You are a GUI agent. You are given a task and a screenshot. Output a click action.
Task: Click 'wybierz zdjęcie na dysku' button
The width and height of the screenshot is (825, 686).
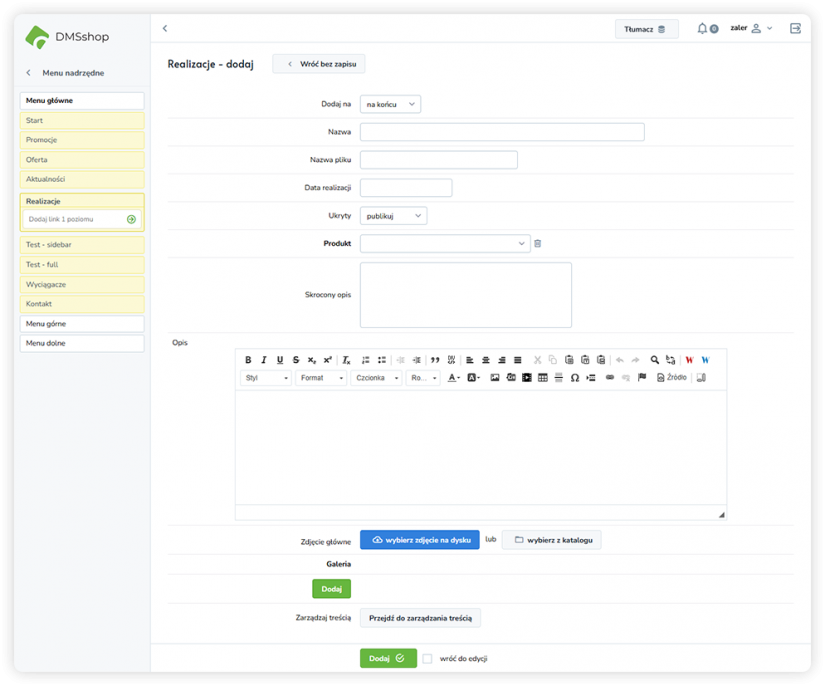420,540
